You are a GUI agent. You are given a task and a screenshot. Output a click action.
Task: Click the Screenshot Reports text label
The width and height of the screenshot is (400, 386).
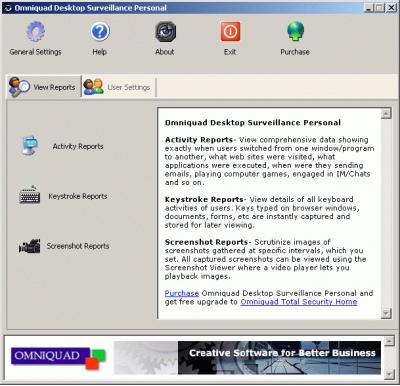78,246
